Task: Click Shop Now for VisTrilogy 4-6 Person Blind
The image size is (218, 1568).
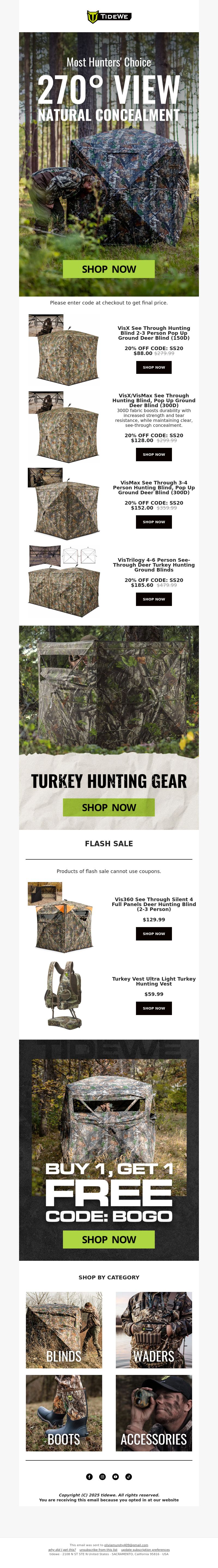Action: point(154,599)
